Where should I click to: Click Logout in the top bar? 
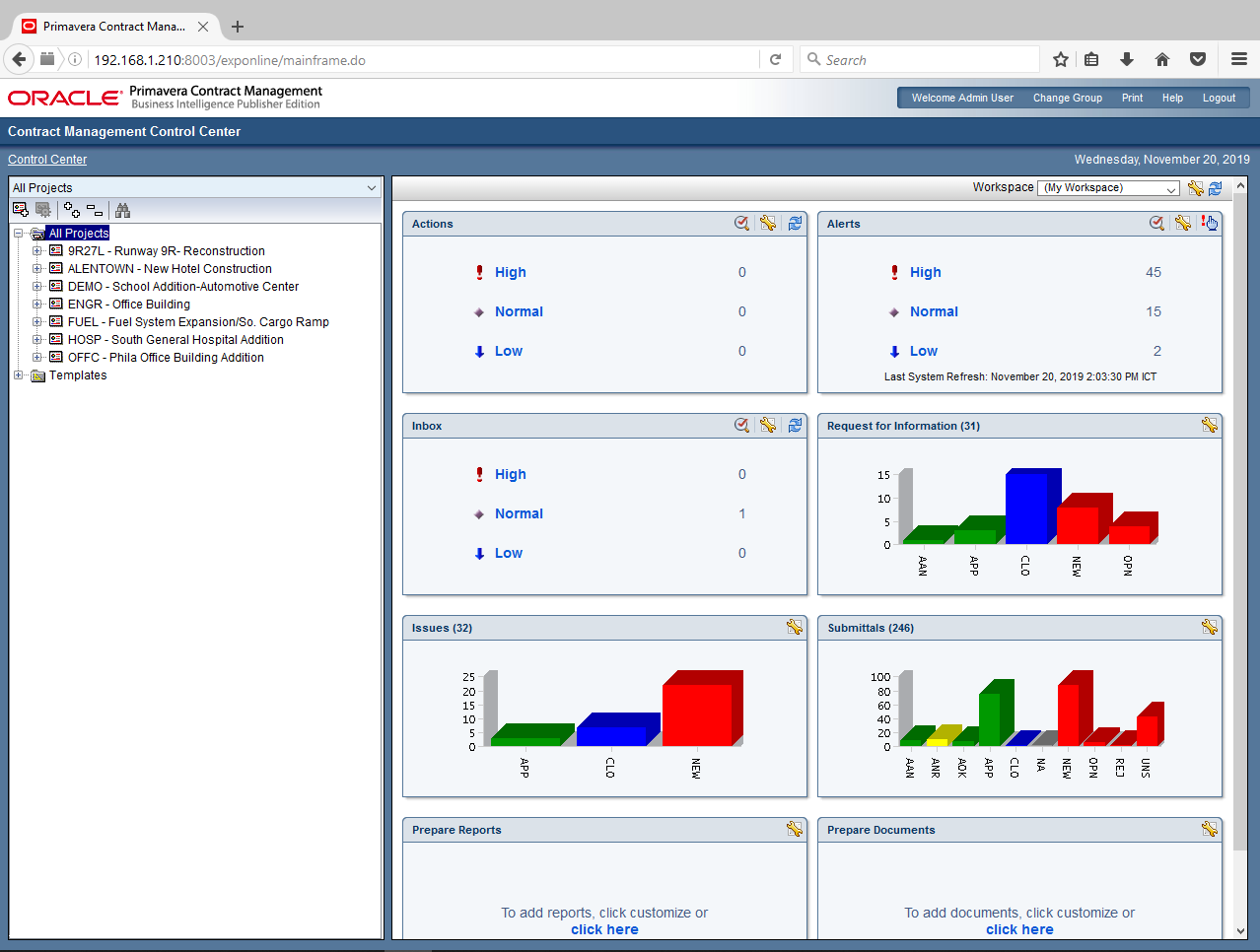tap(1219, 98)
